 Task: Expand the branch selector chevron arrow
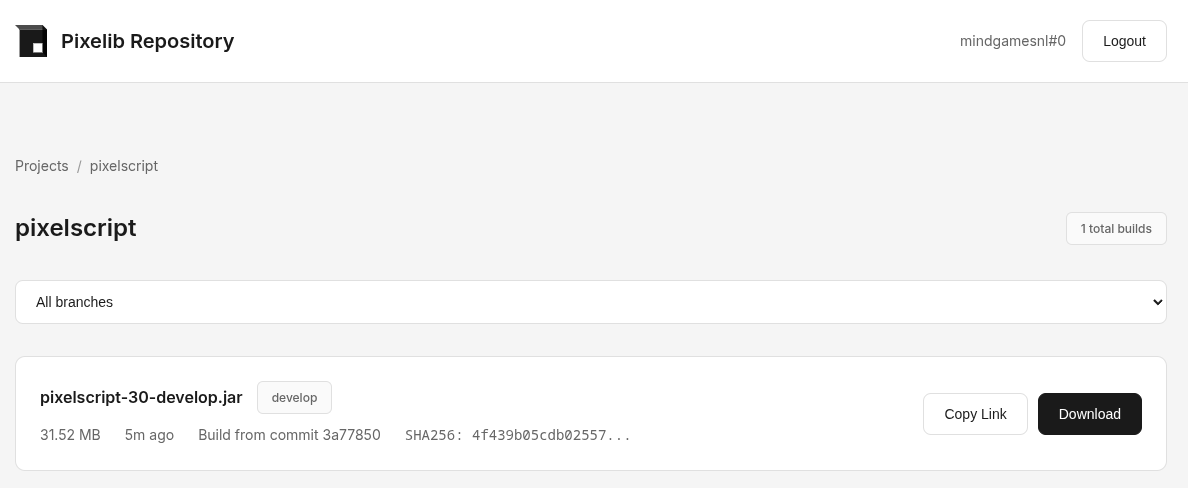tap(1157, 302)
